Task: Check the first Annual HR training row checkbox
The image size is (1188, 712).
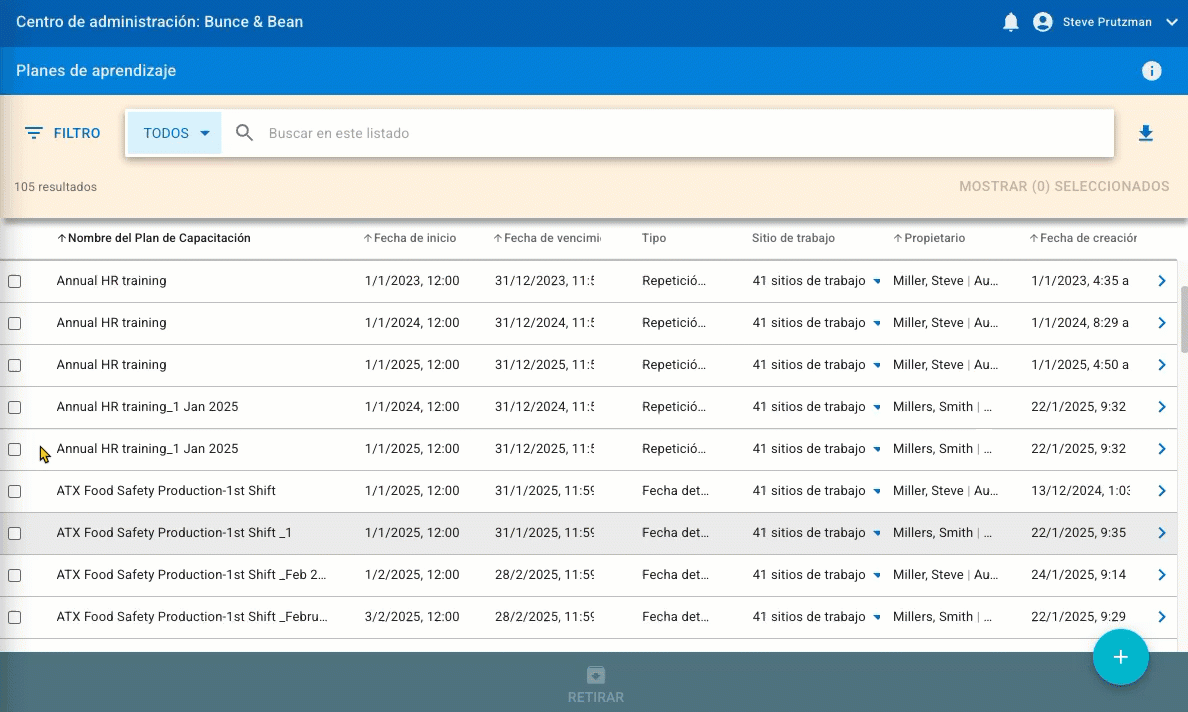Action: [x=15, y=282]
